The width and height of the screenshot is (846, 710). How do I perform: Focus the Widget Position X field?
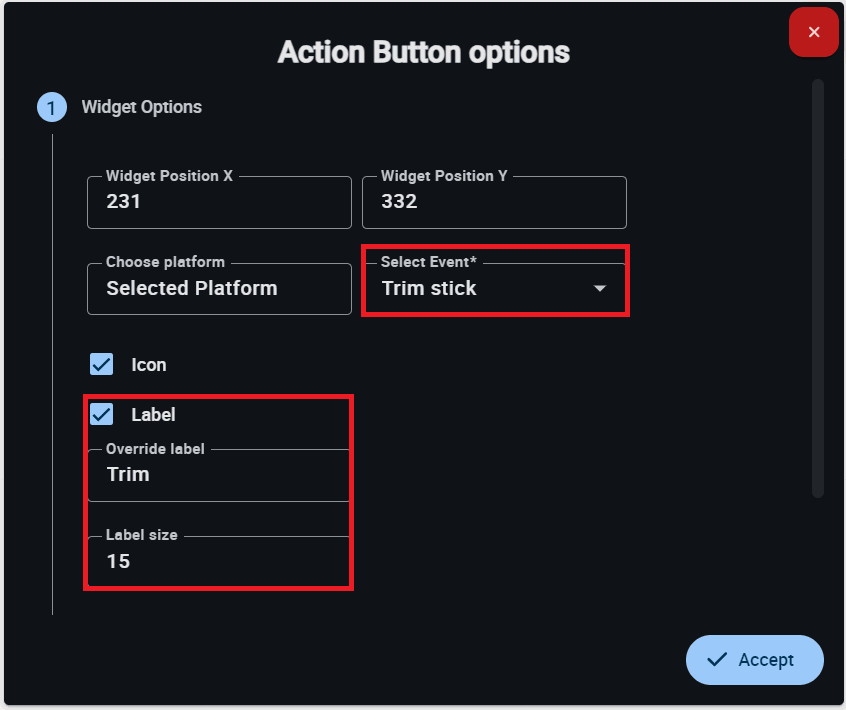[219, 202]
